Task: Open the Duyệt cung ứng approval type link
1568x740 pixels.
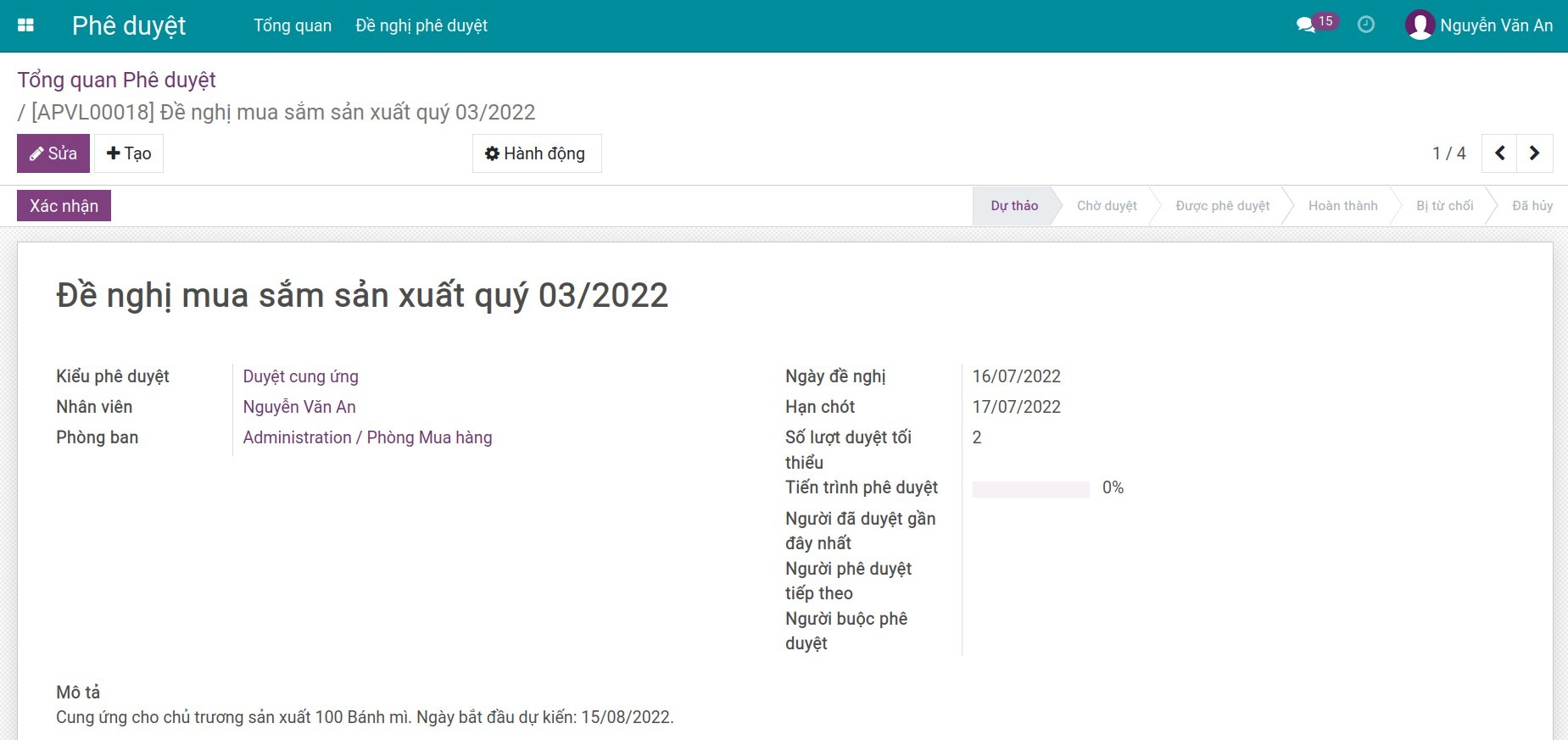Action: (300, 376)
